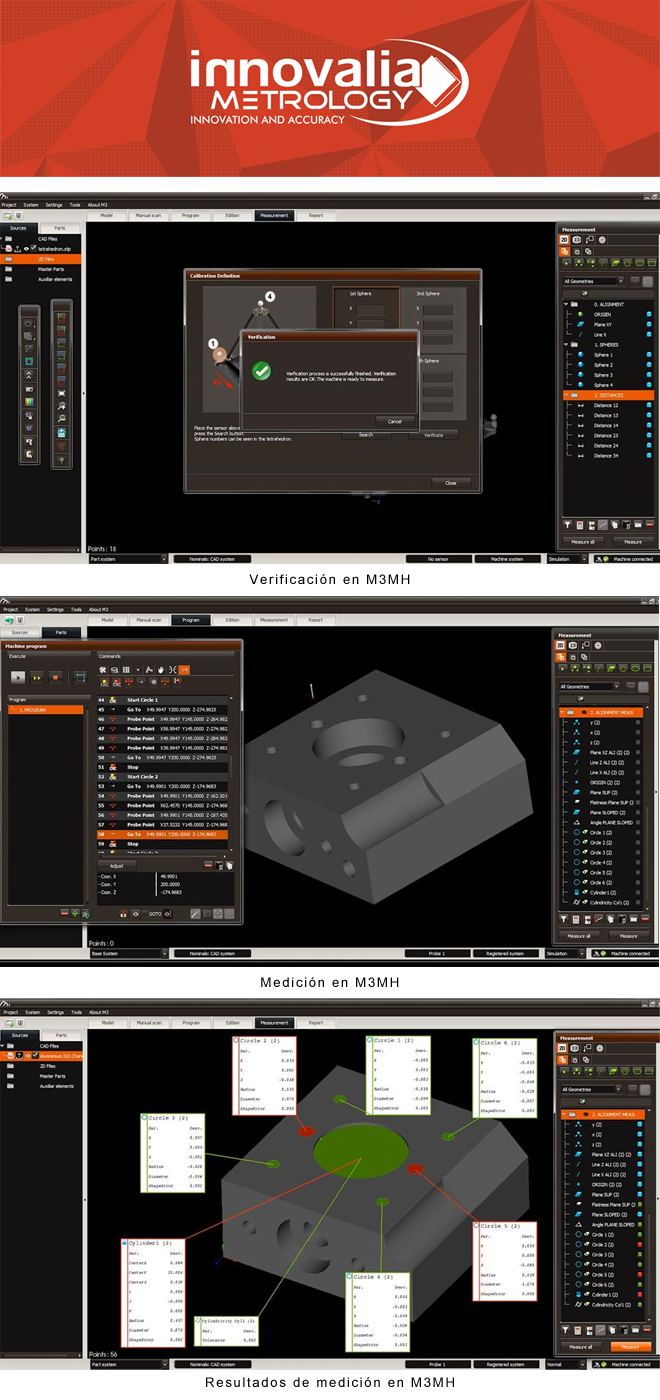Select command row 52 Start Circle 2

[162, 777]
